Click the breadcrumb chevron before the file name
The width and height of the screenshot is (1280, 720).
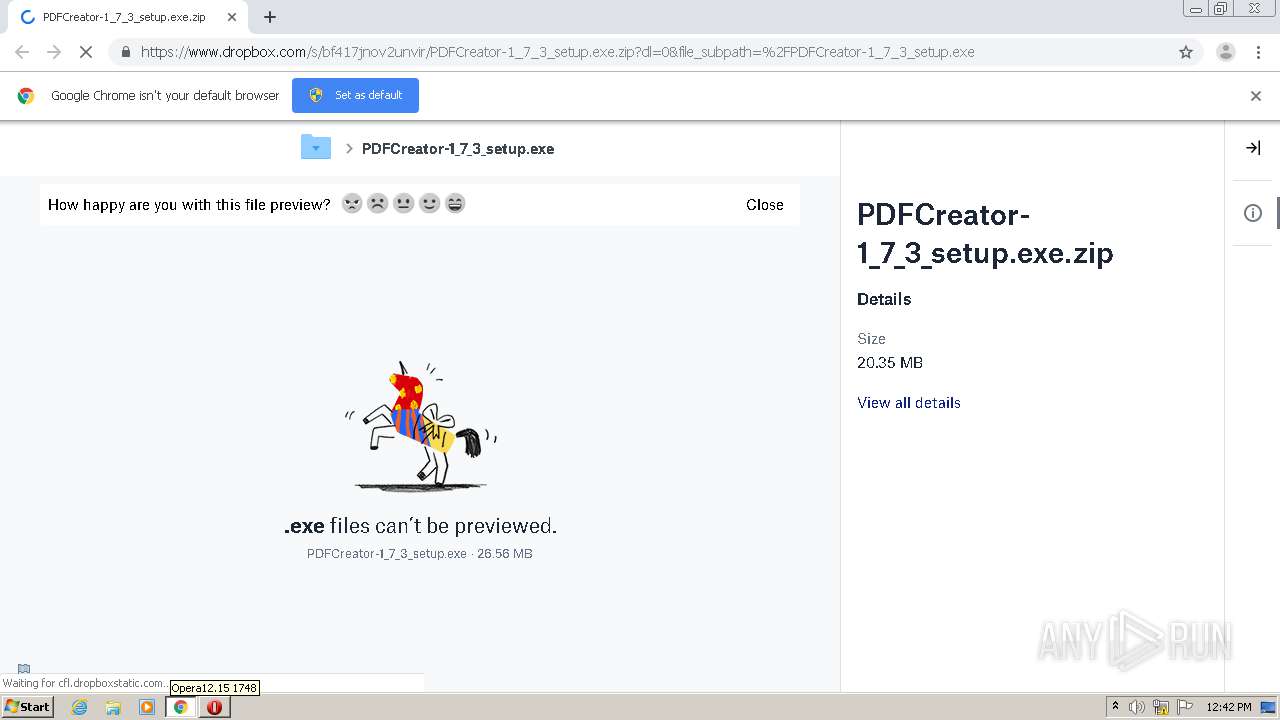point(349,148)
